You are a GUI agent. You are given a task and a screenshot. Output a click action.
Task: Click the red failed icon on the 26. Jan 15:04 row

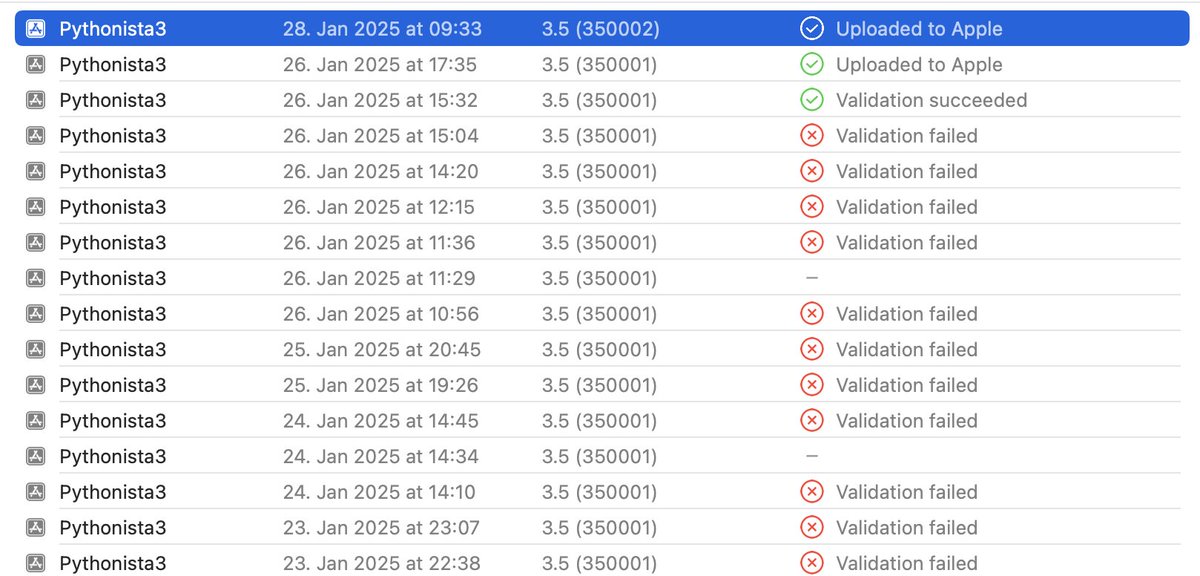coord(812,136)
